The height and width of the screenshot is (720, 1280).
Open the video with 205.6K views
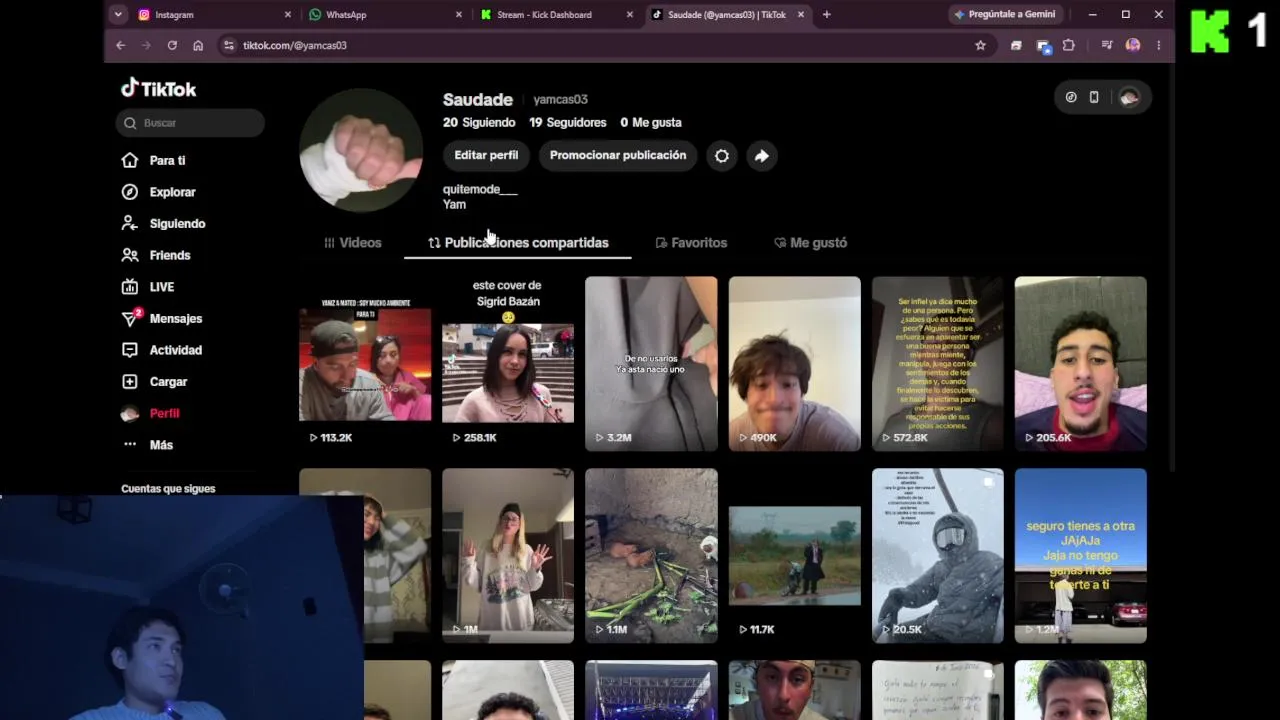tap(1080, 364)
